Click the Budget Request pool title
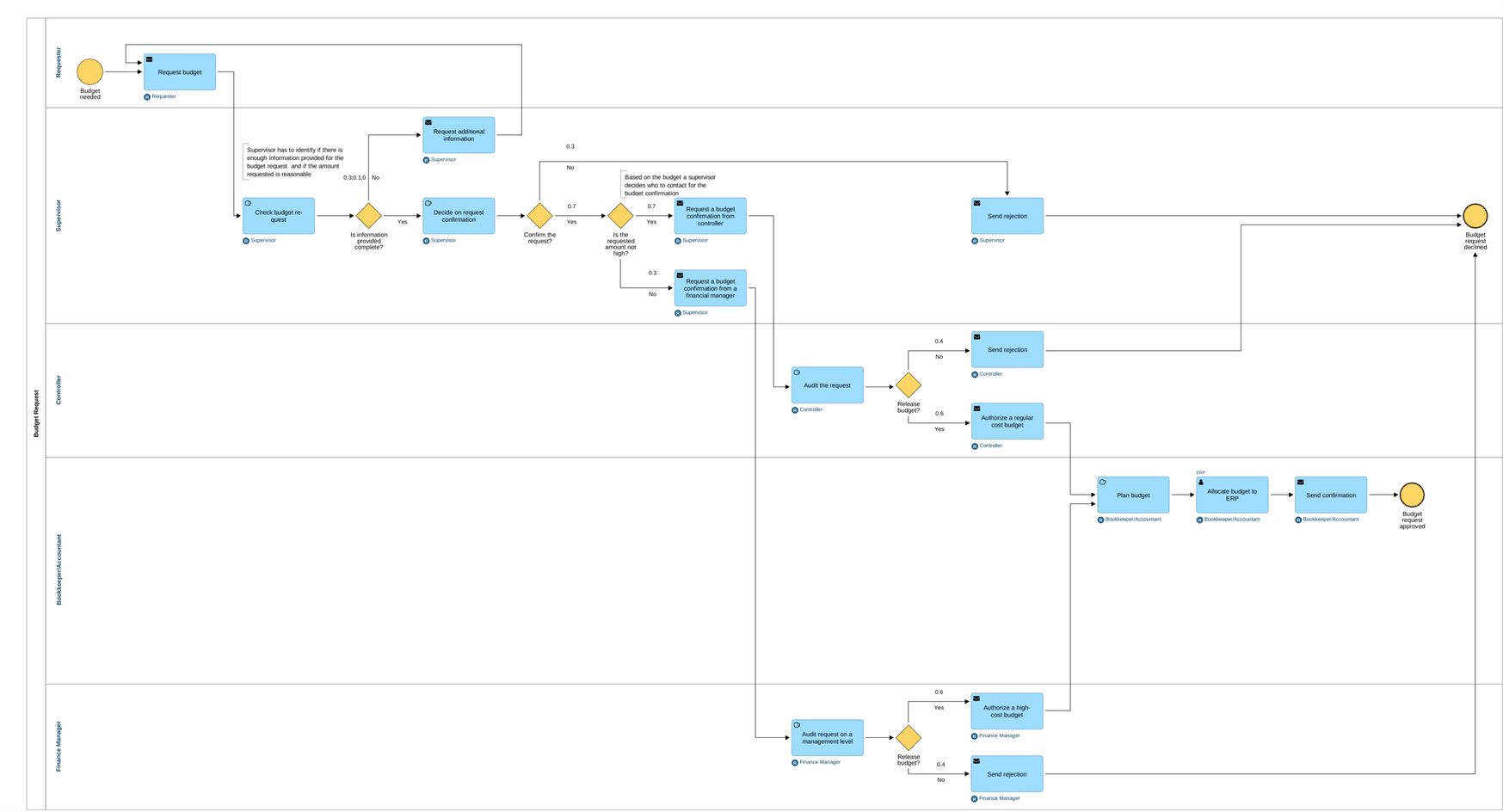This screenshot has width=1503, height=812. [x=36, y=414]
